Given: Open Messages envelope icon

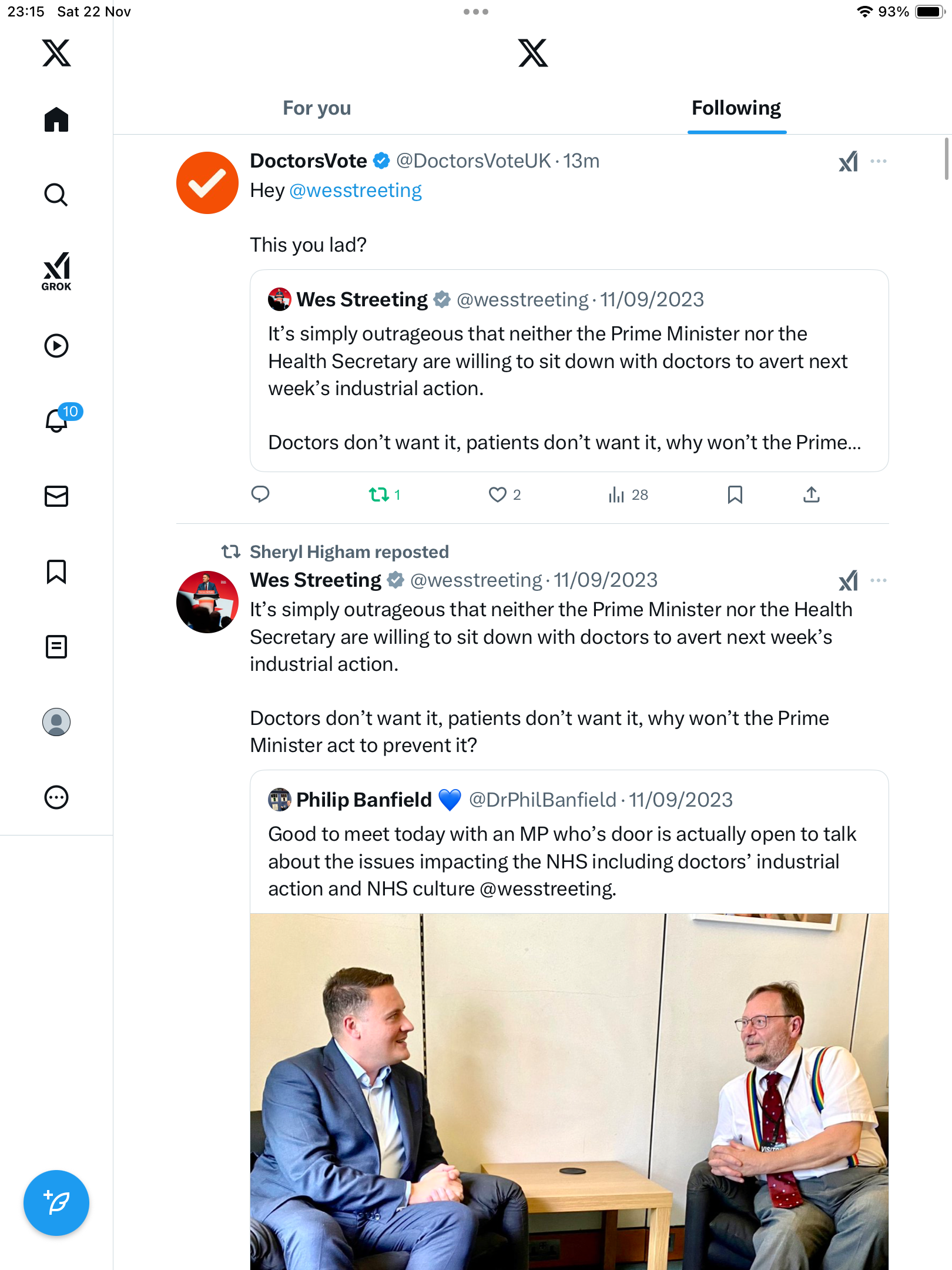Looking at the screenshot, I should 56,496.
